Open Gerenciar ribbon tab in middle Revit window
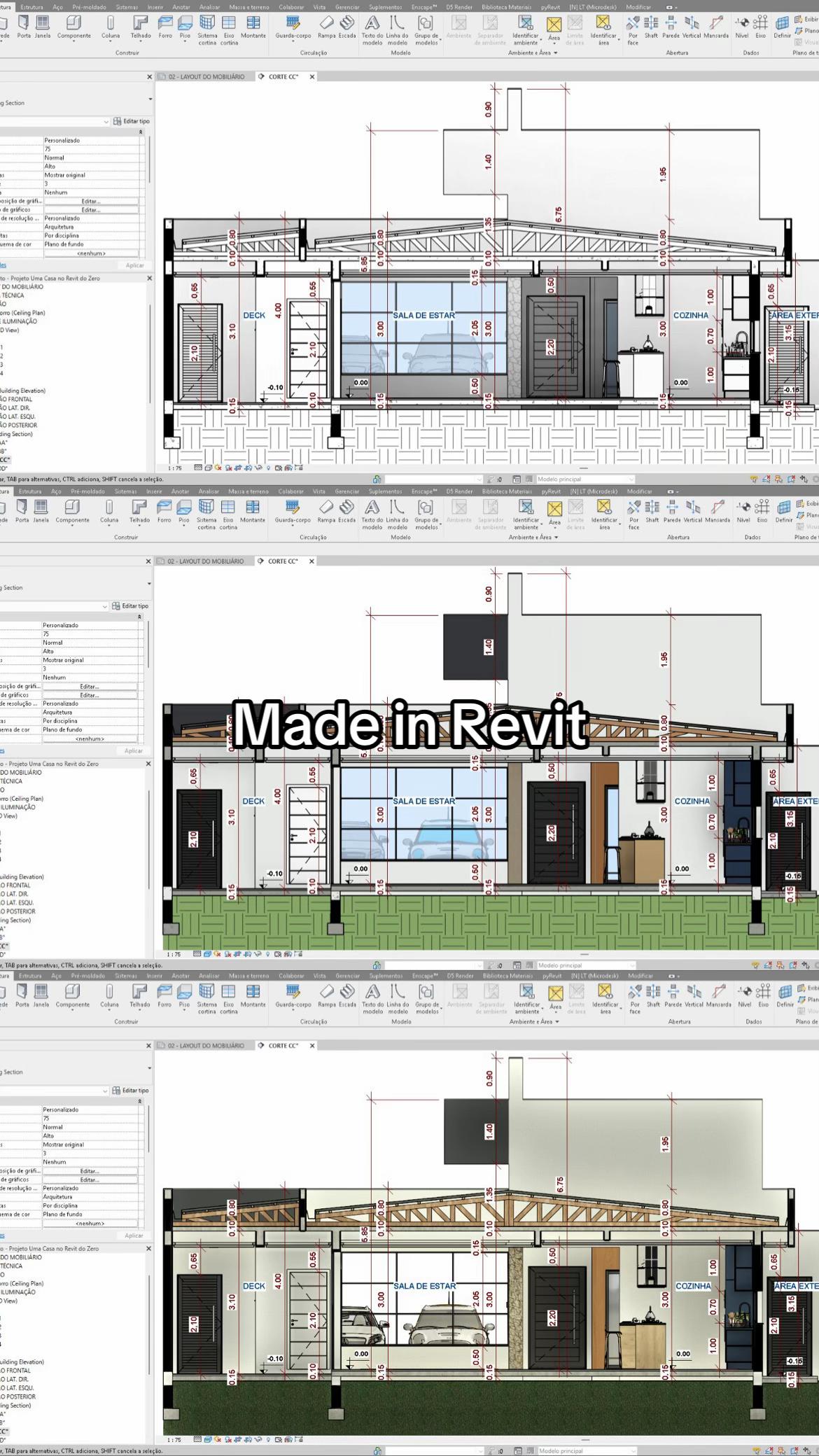 pos(347,491)
